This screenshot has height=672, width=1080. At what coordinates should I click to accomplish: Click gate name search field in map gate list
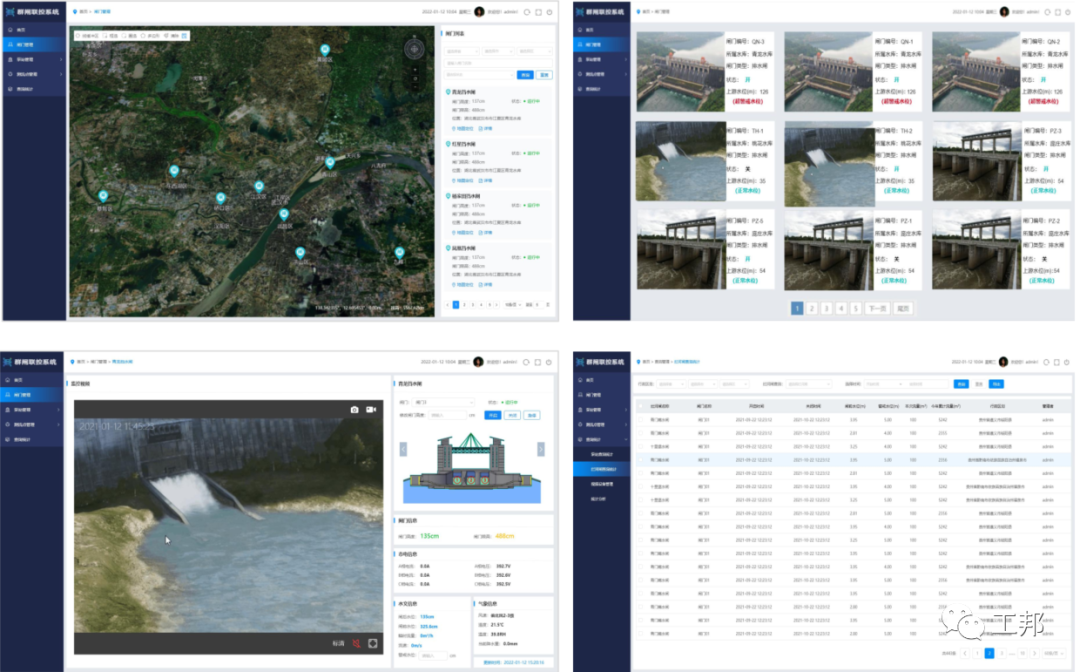(498, 63)
